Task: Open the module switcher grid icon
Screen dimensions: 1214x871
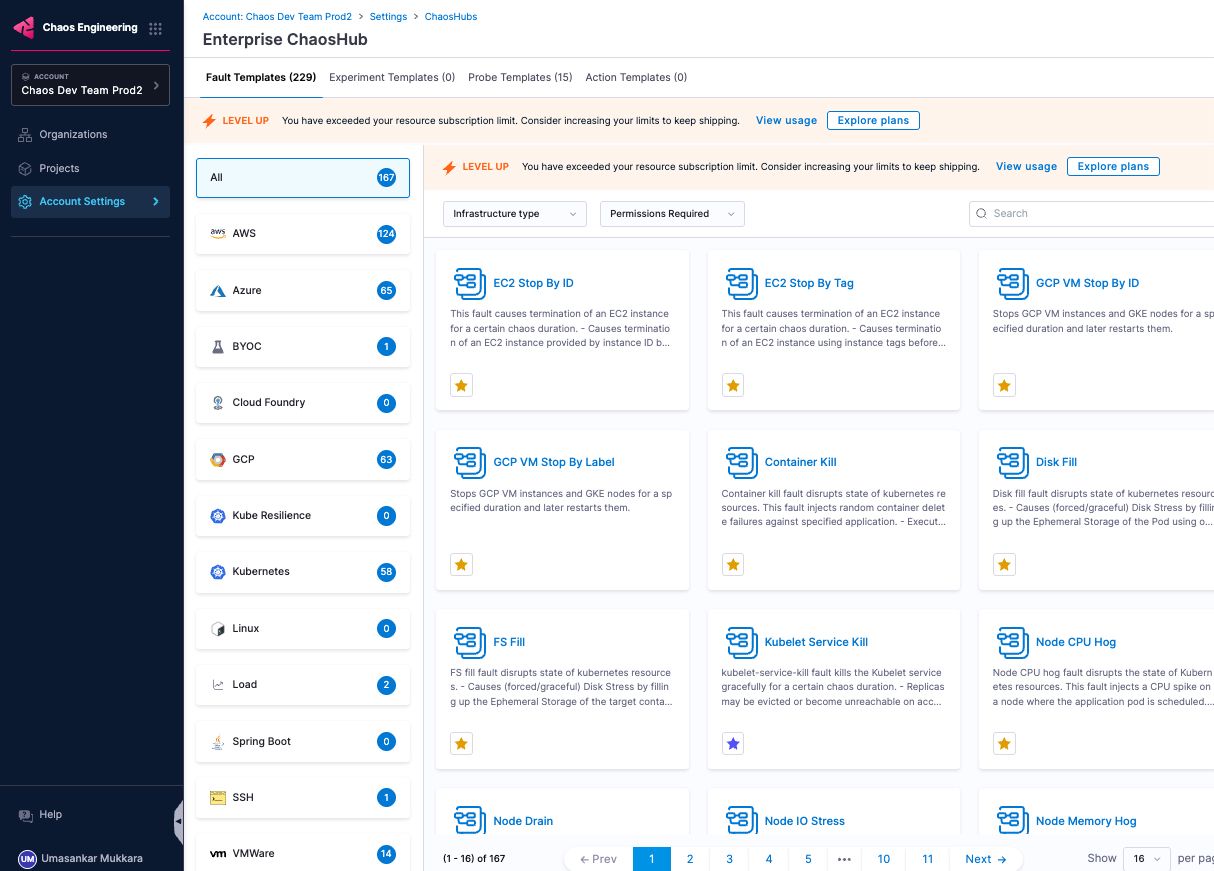Action: point(155,28)
